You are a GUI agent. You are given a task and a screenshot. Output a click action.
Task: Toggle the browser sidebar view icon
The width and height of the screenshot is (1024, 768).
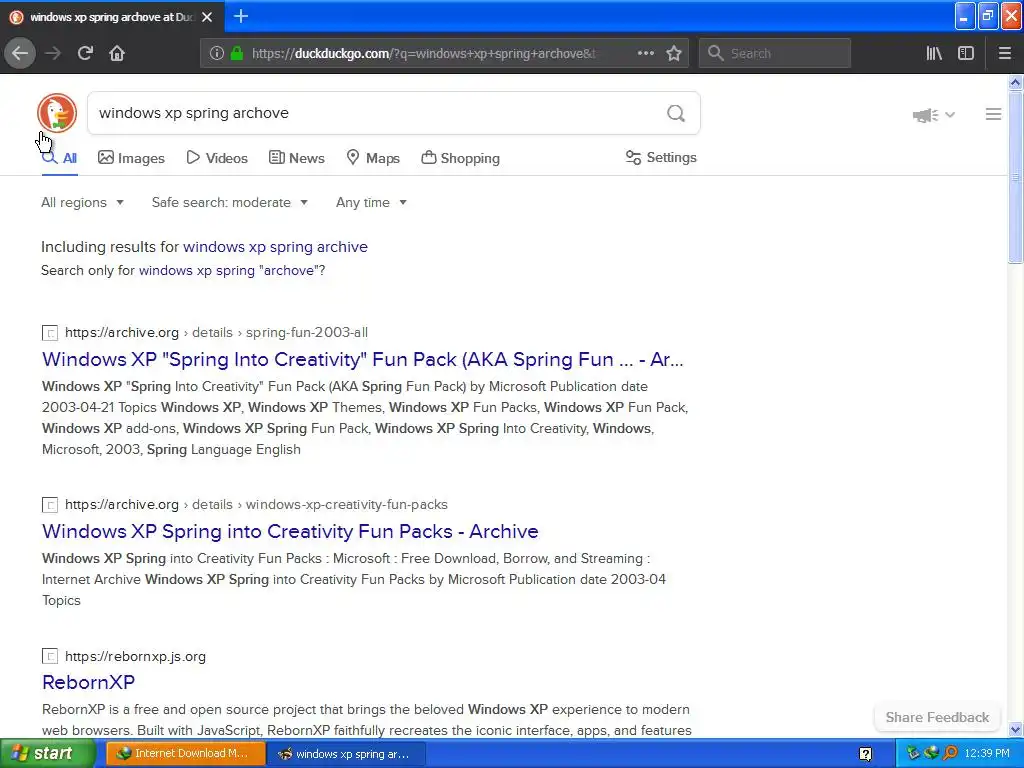click(x=966, y=53)
